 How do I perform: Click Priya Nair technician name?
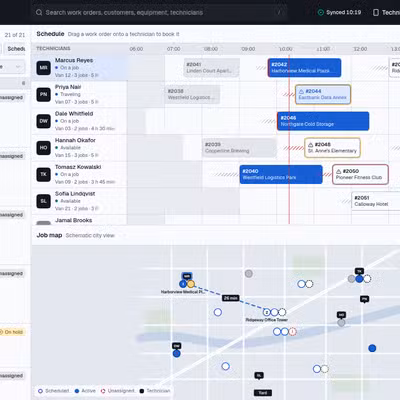[x=68, y=87]
